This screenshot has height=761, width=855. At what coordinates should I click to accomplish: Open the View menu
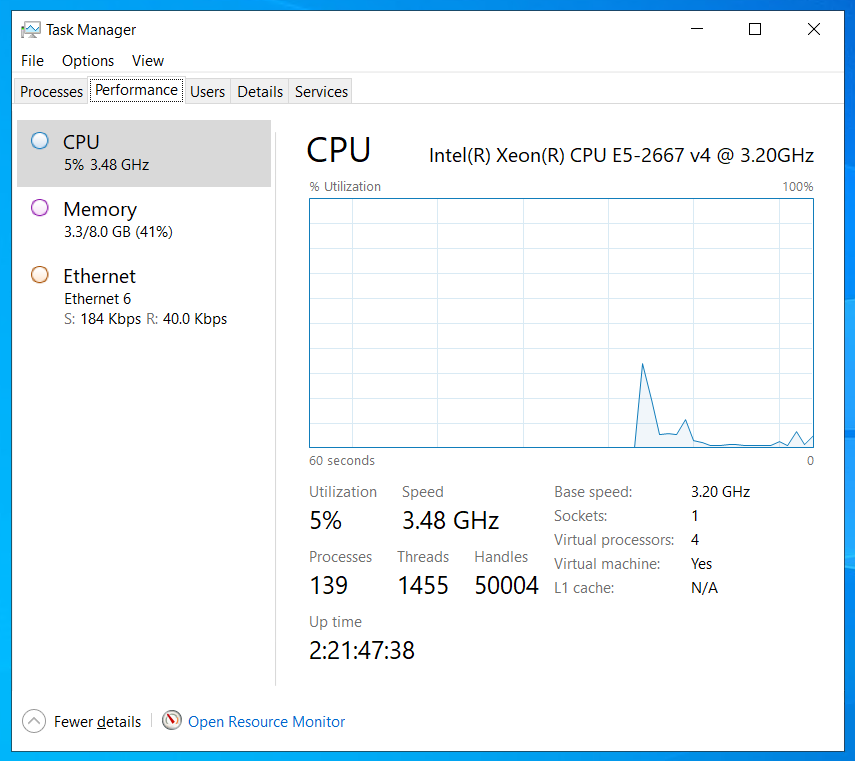pos(148,61)
